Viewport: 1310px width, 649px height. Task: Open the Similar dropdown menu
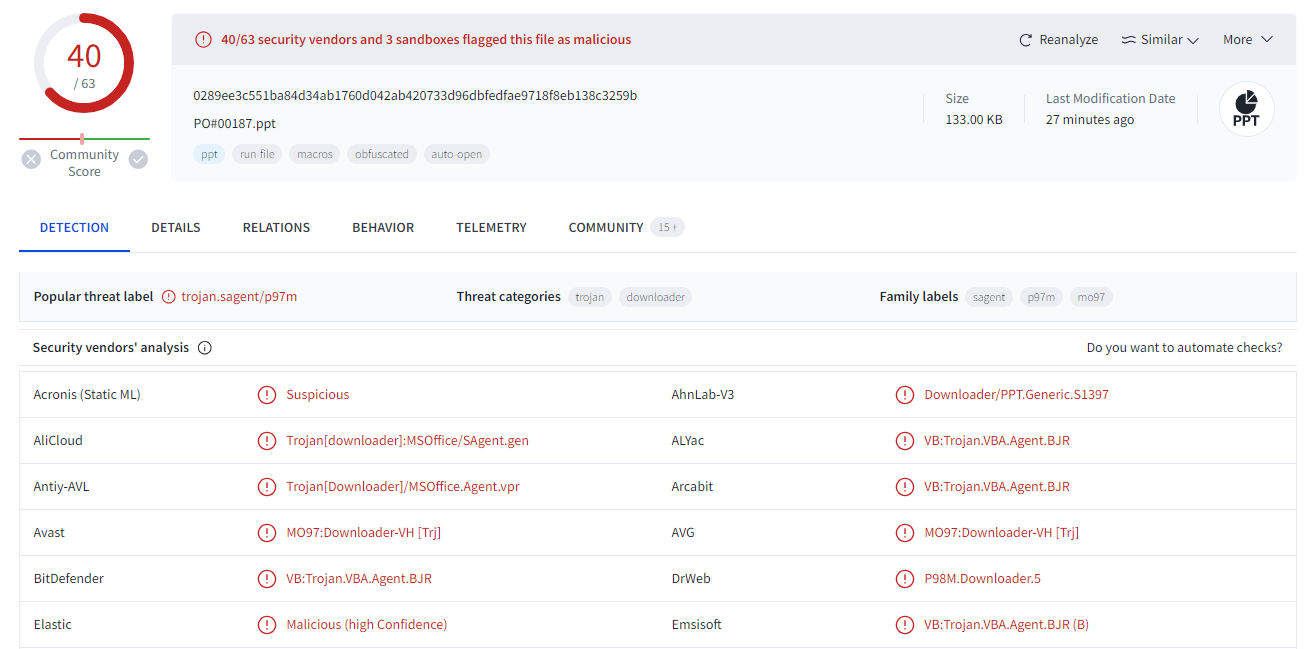click(x=1159, y=40)
